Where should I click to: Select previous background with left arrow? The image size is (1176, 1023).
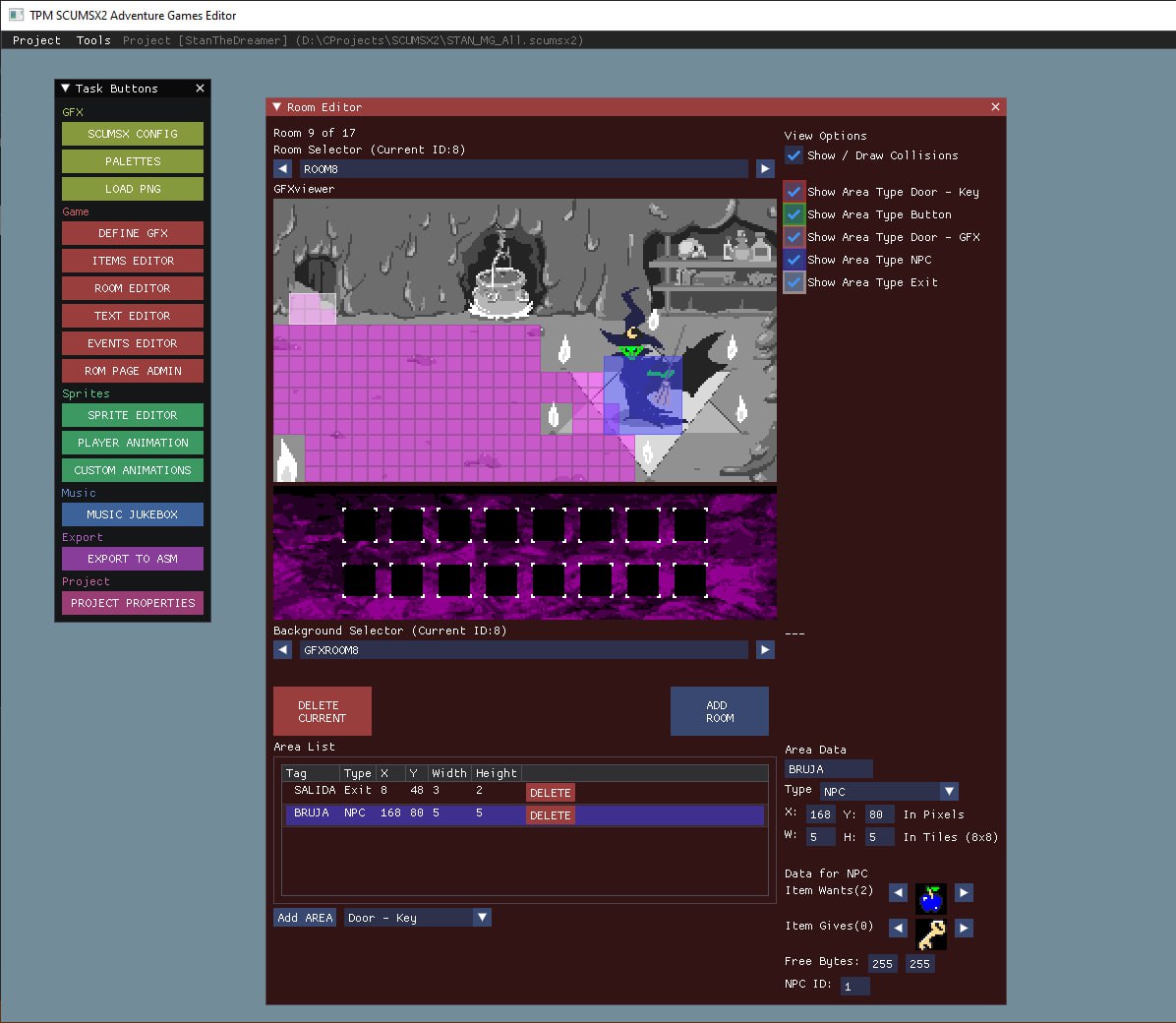[283, 650]
